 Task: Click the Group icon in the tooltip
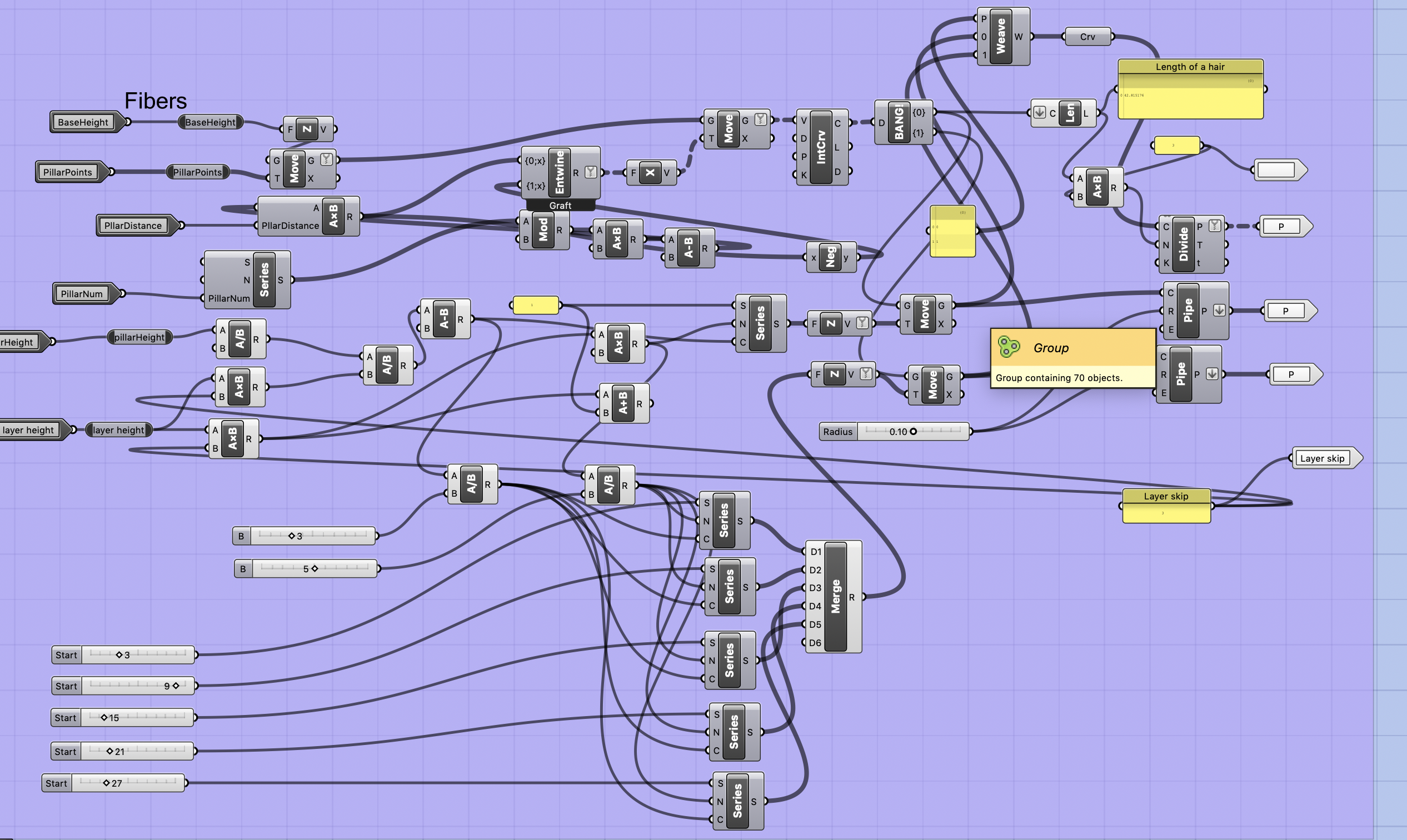tap(1009, 347)
